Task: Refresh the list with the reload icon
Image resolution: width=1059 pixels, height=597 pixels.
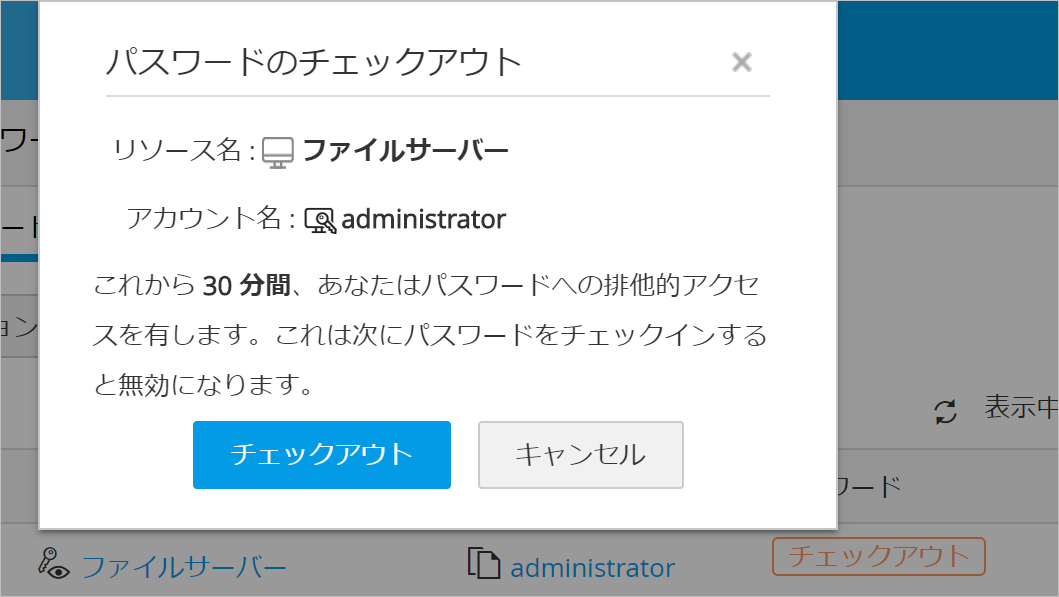Action: (x=945, y=411)
